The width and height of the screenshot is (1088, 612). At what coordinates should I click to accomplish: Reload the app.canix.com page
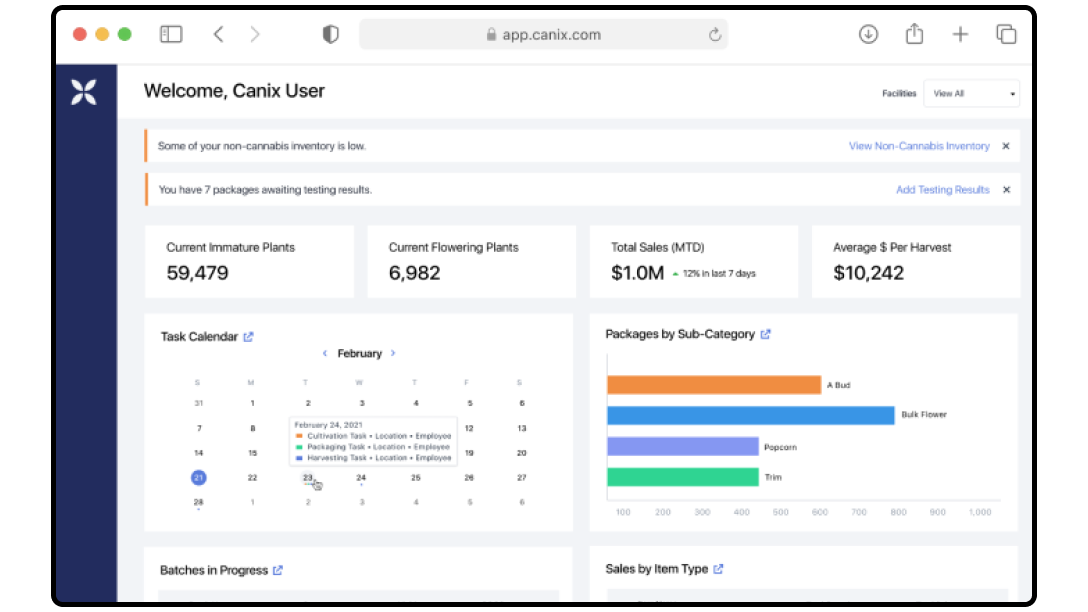pos(715,34)
